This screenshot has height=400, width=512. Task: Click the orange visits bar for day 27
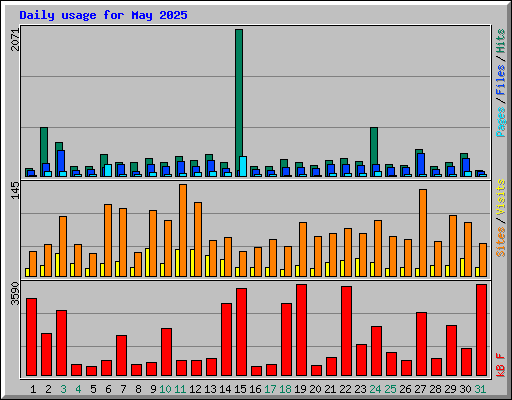pos(423,233)
